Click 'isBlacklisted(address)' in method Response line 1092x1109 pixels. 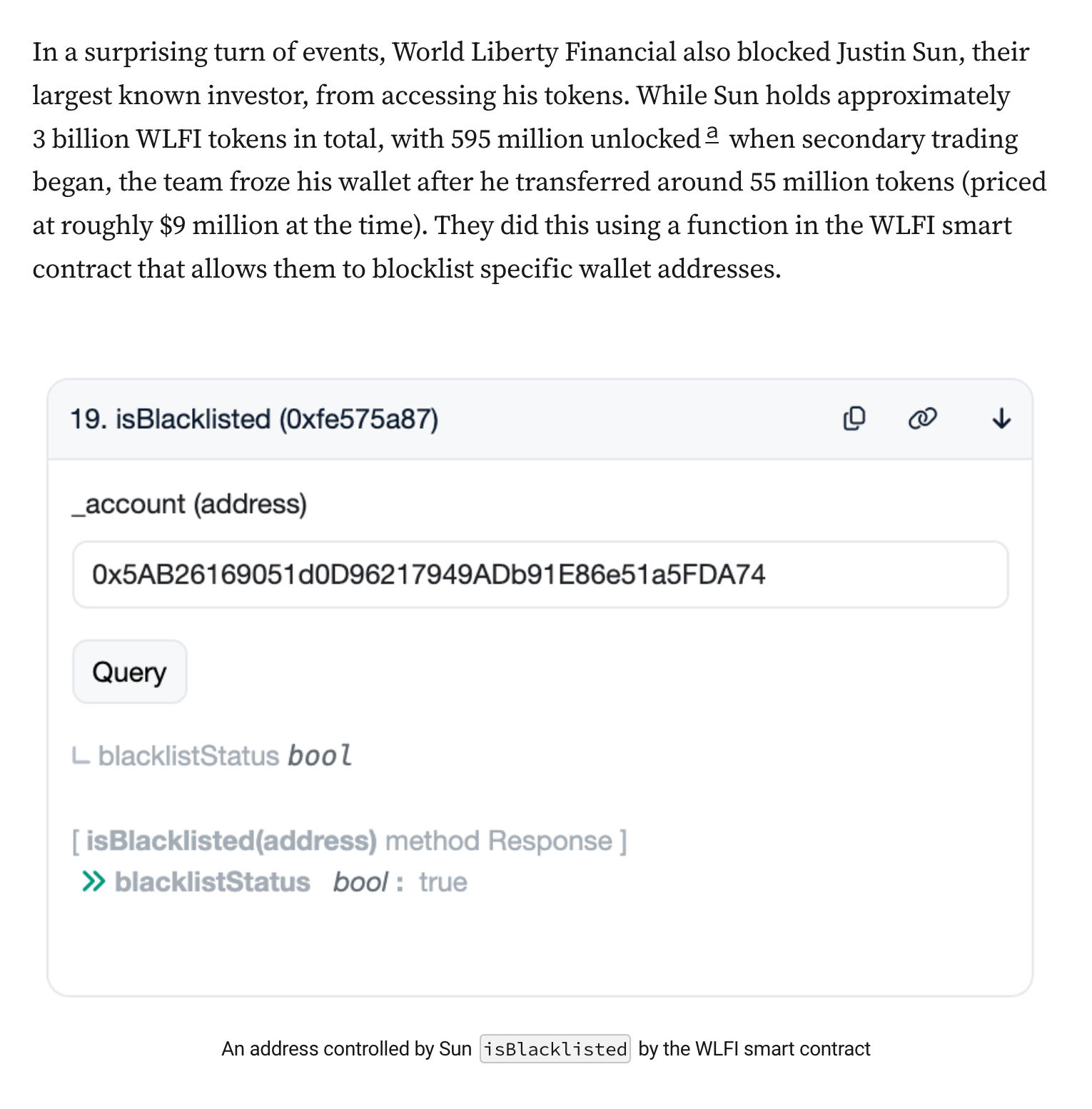point(231,841)
